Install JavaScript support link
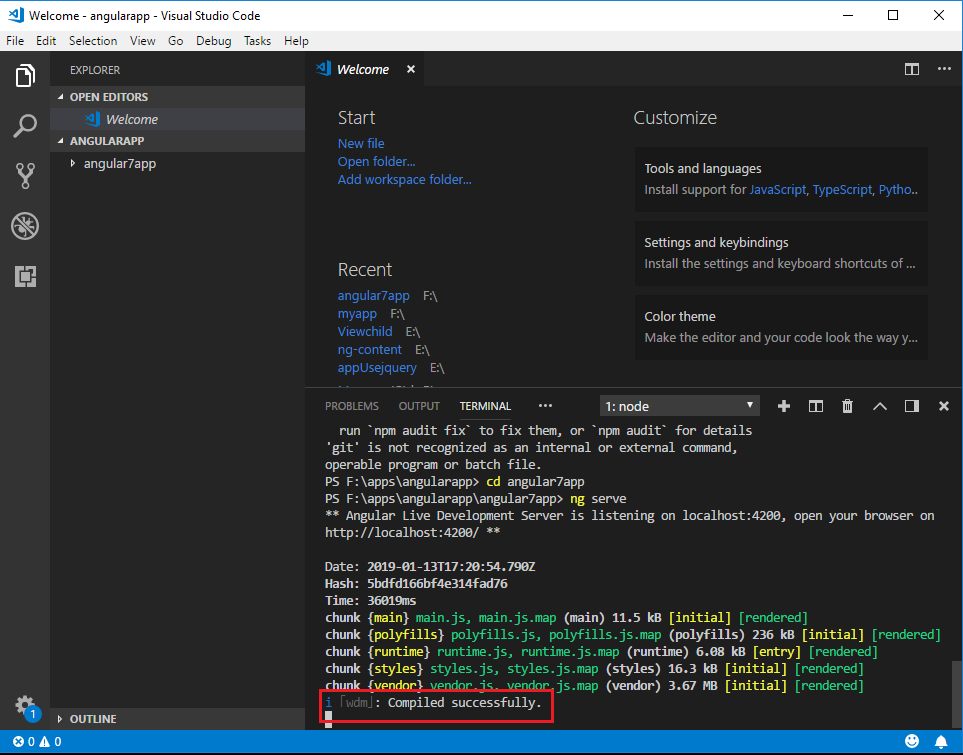The width and height of the screenshot is (963, 755). (777, 190)
